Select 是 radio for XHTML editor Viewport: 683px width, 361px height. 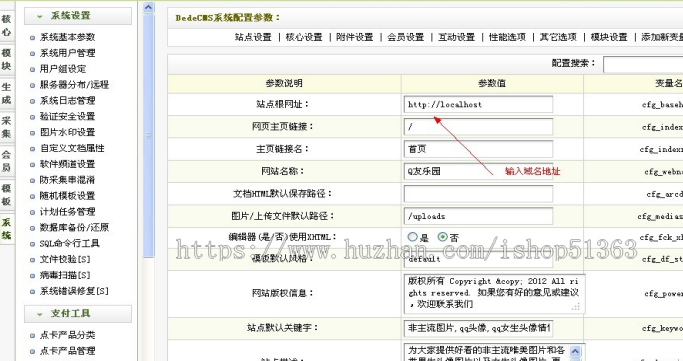click(413, 237)
